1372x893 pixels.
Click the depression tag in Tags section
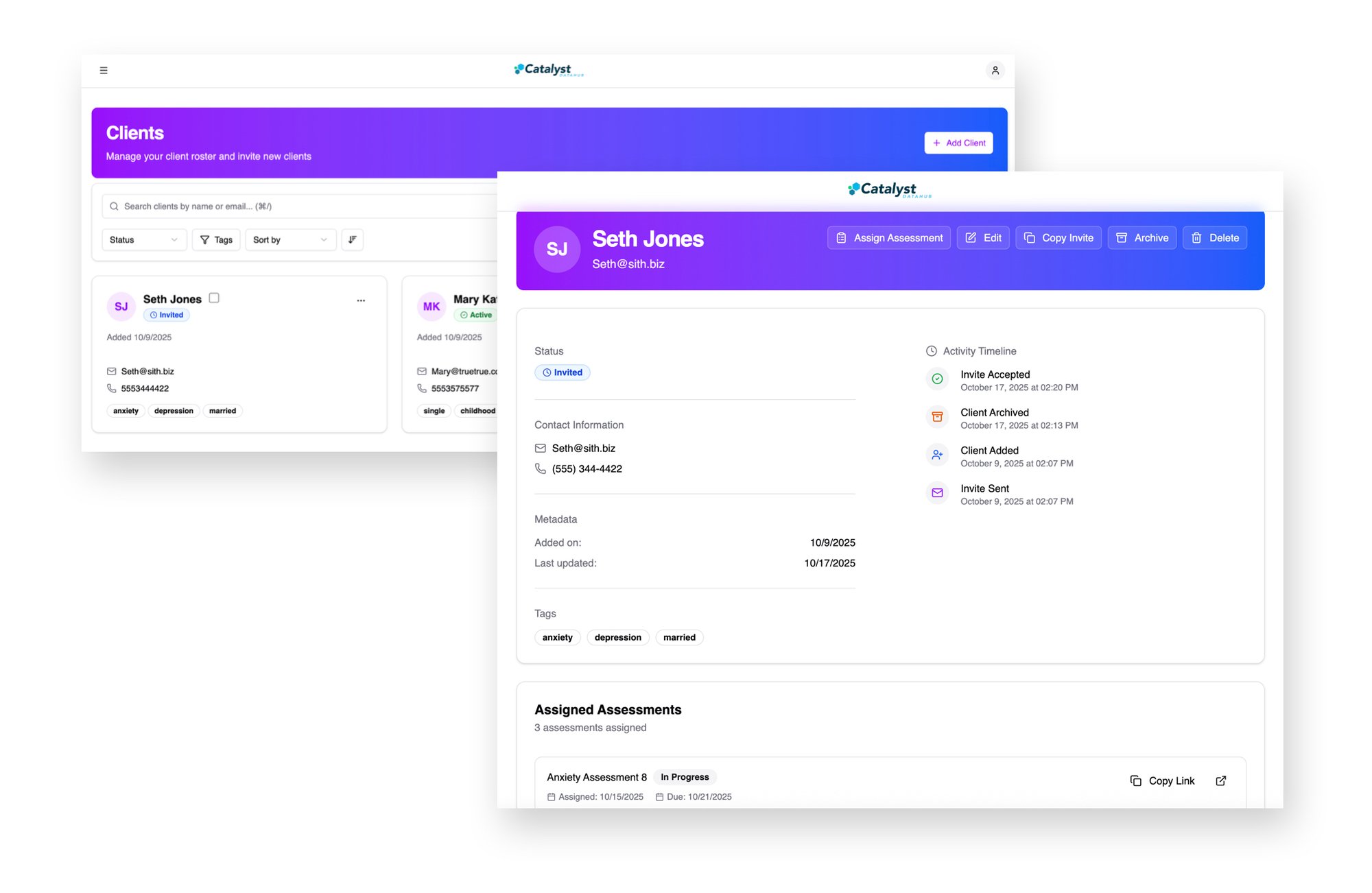pyautogui.click(x=617, y=637)
